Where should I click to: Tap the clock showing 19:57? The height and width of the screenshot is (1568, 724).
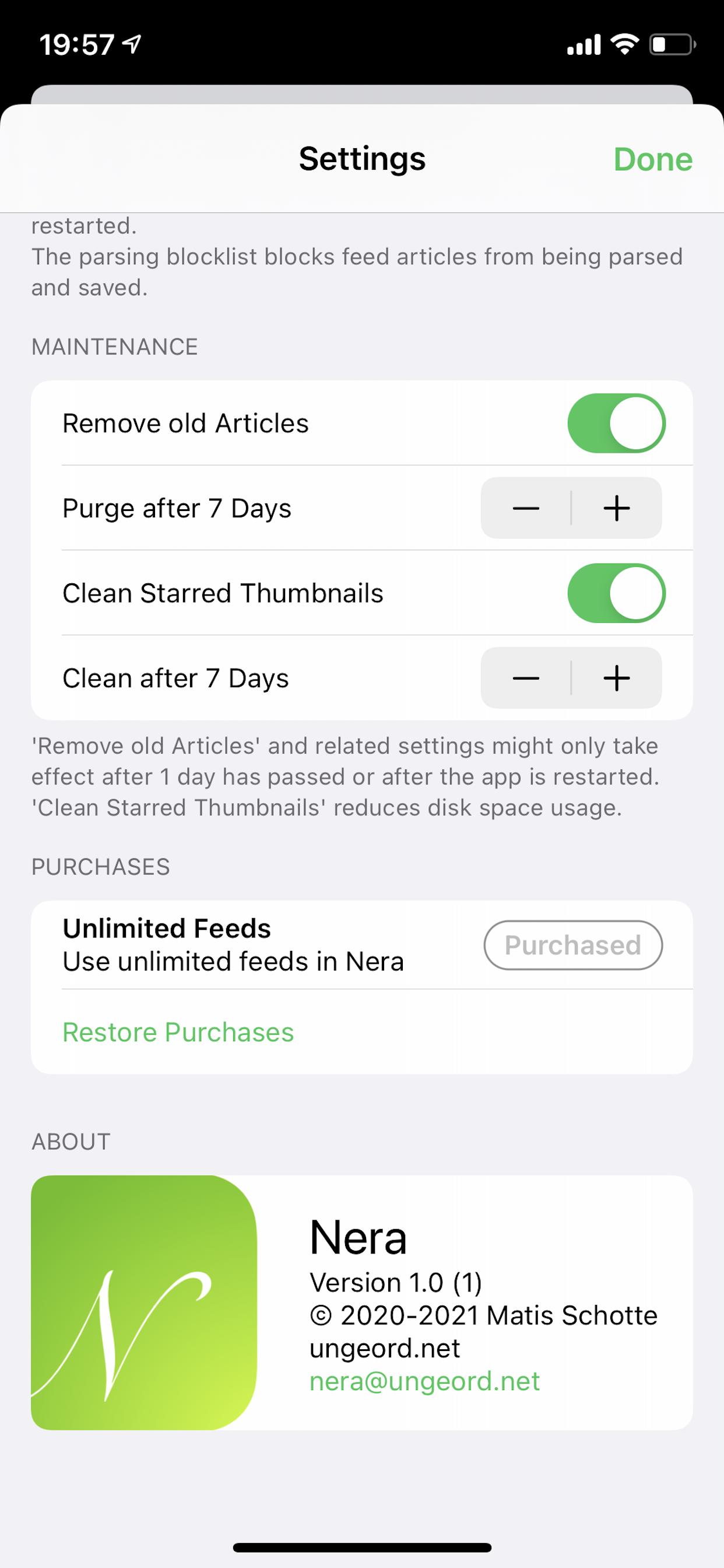point(77,44)
